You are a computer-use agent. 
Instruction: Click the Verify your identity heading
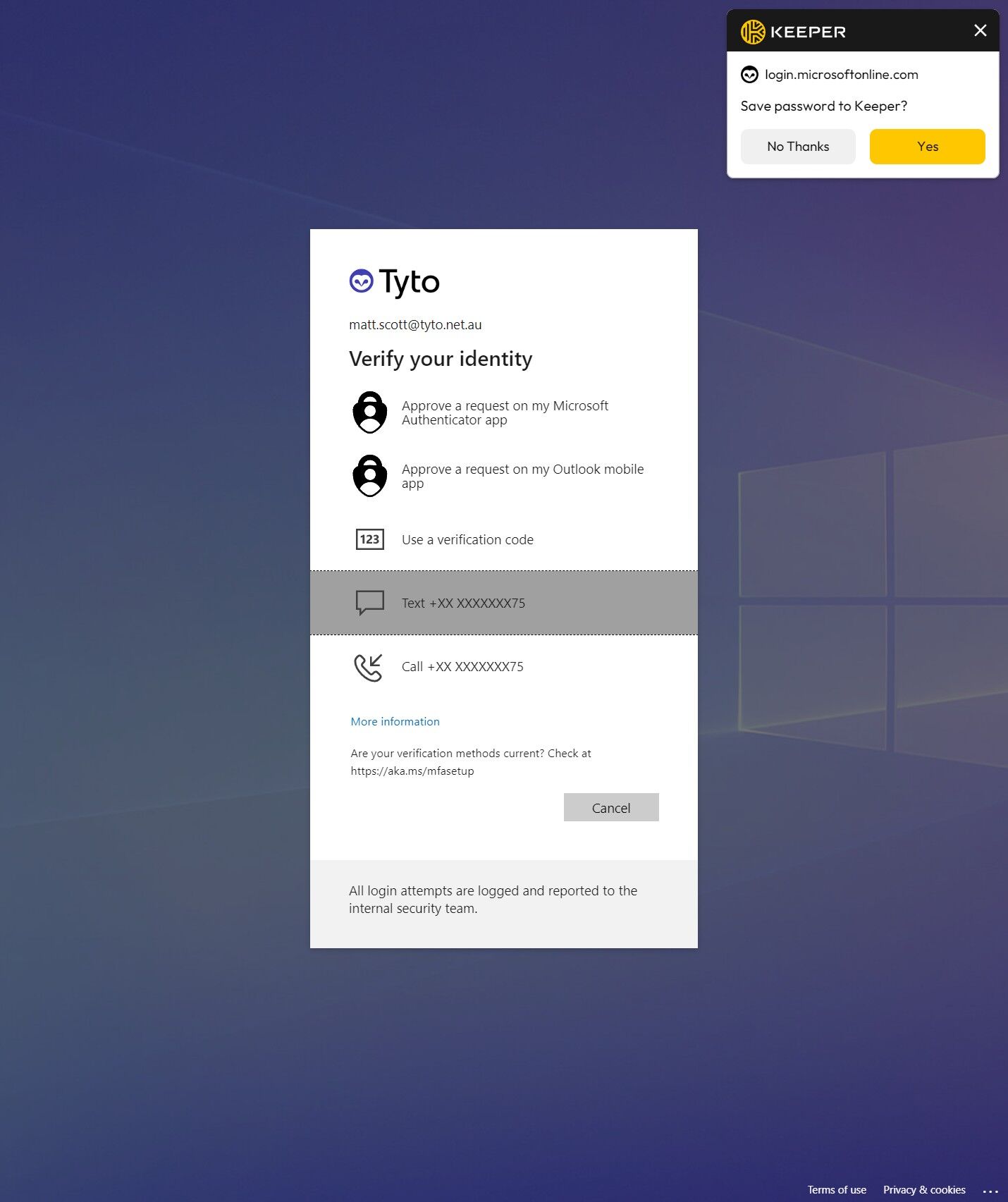click(x=441, y=359)
